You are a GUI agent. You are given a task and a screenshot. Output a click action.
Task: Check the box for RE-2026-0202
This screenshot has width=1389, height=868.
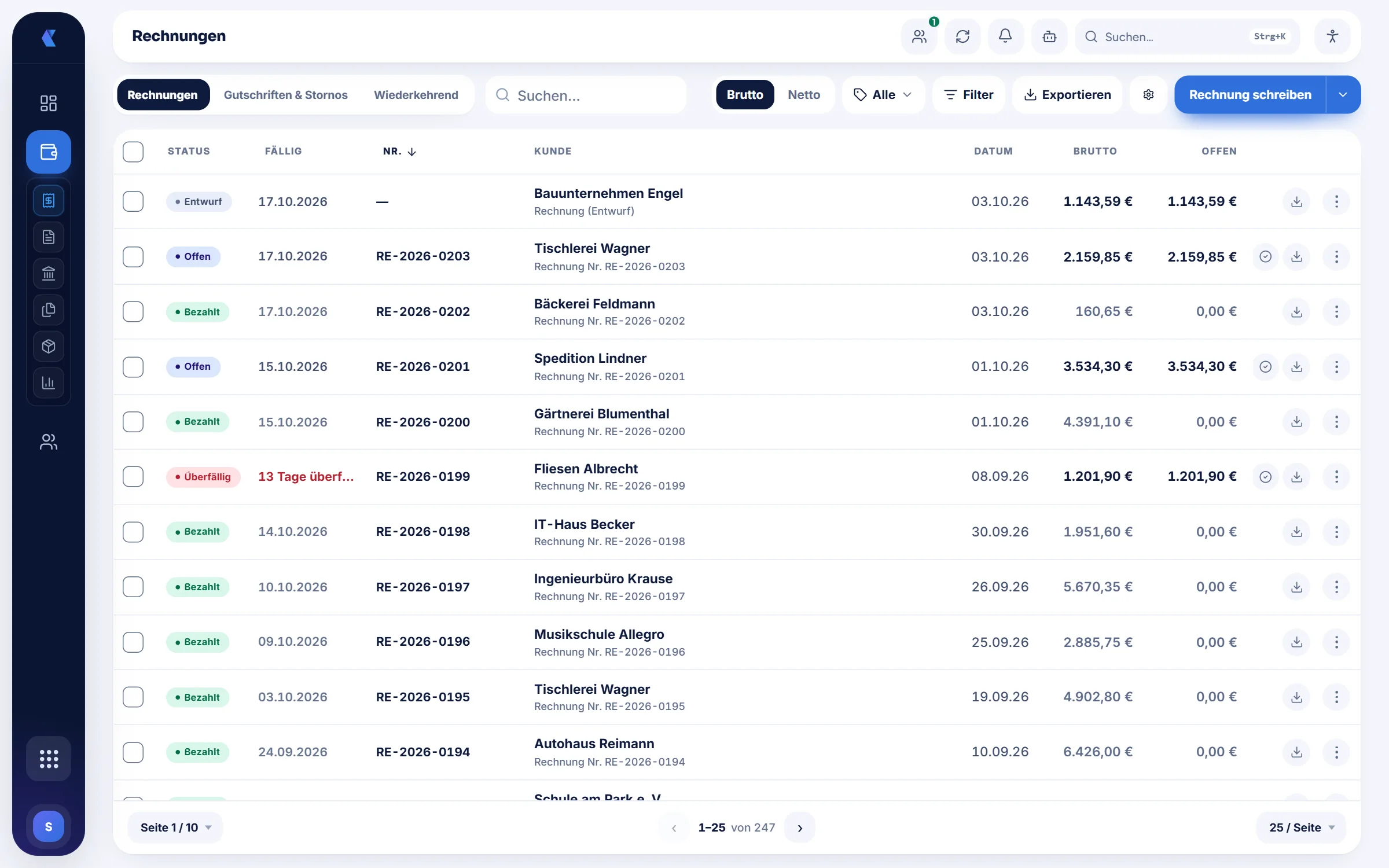tap(133, 312)
